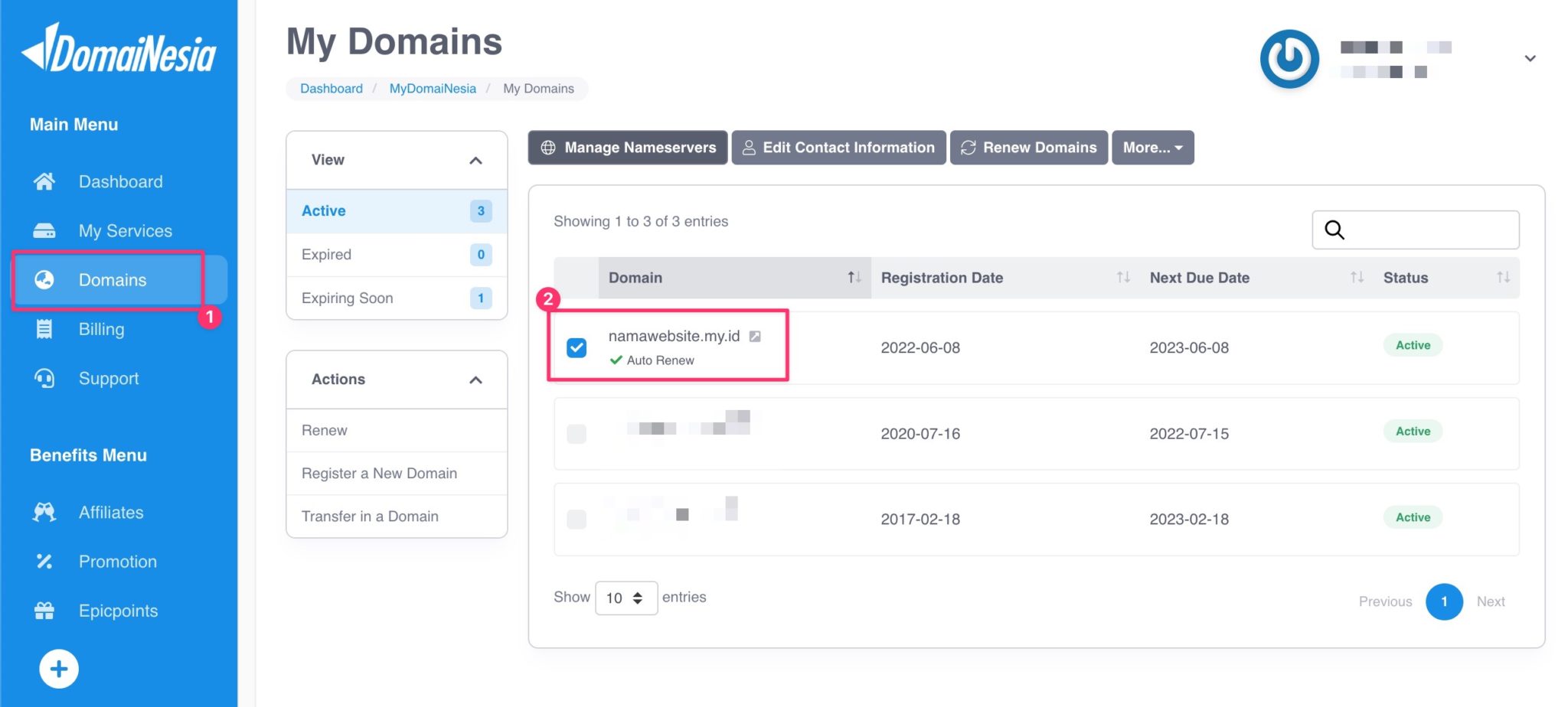Viewport: 1568px width, 707px height.
Task: Expand the account menu chevron
Action: 1530,57
